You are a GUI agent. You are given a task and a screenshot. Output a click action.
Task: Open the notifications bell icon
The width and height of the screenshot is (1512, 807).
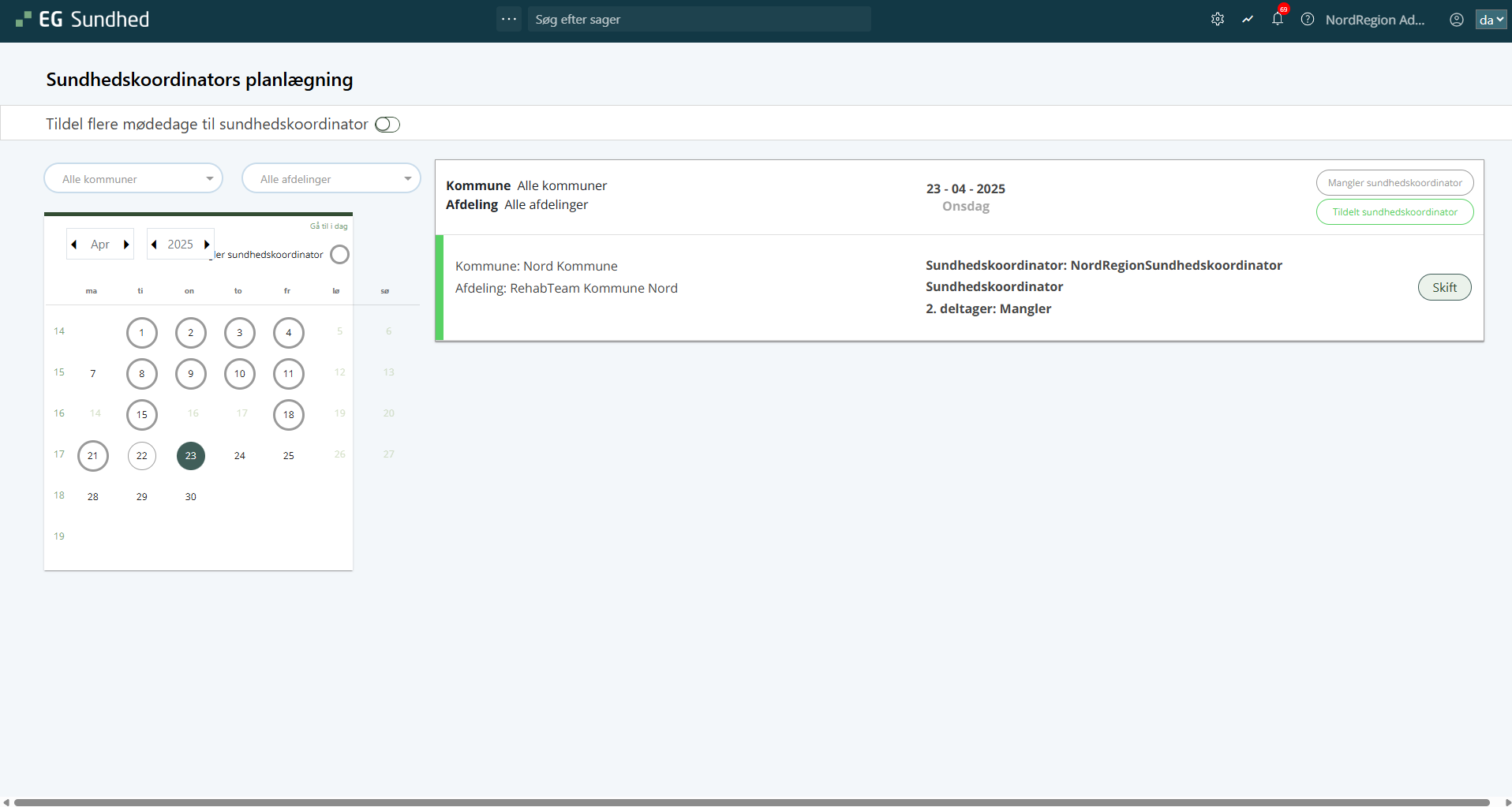point(1278,20)
